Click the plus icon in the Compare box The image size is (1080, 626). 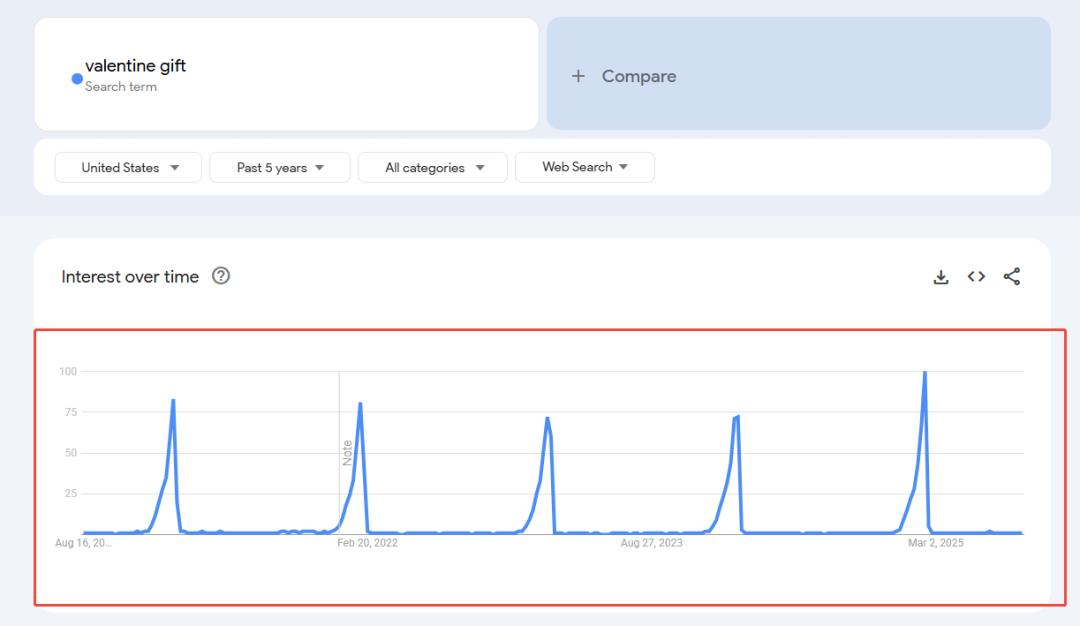[x=578, y=77]
